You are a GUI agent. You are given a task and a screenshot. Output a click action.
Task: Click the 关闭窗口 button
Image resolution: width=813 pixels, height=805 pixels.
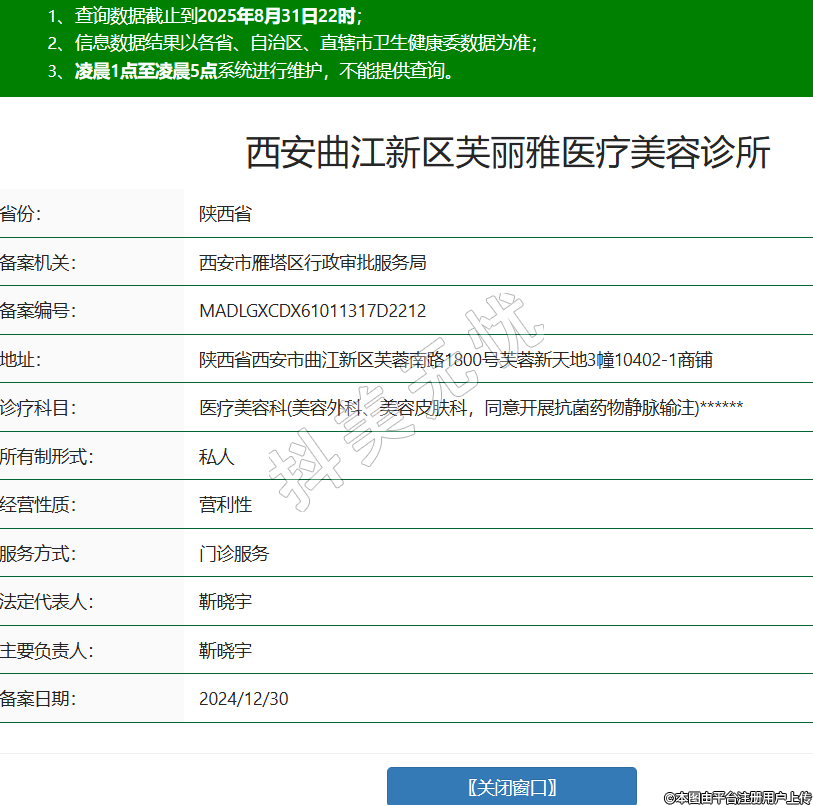[x=511, y=786]
